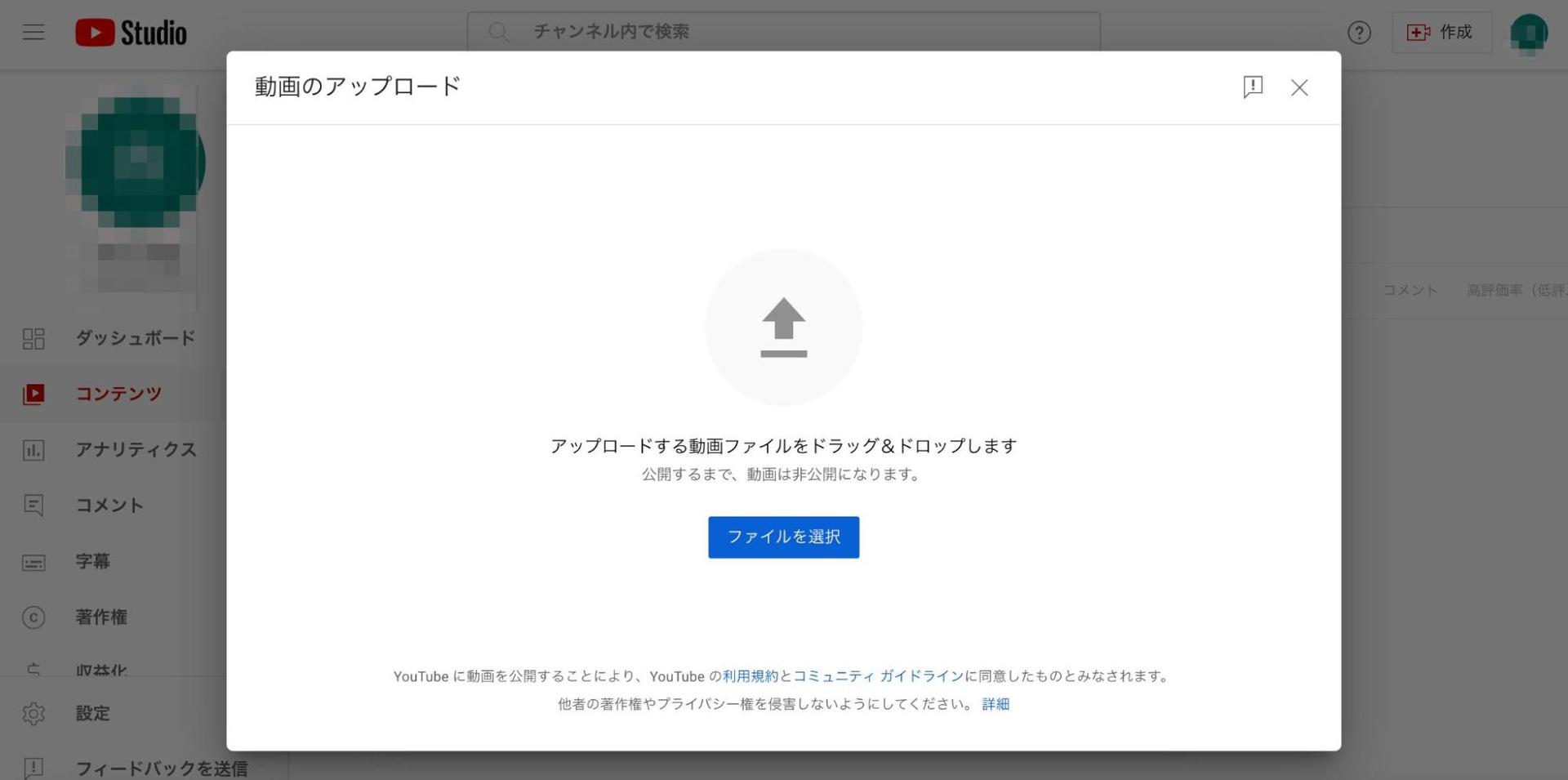Click the search magnifier icon
Viewport: 1568px width, 780px height.
click(x=499, y=32)
